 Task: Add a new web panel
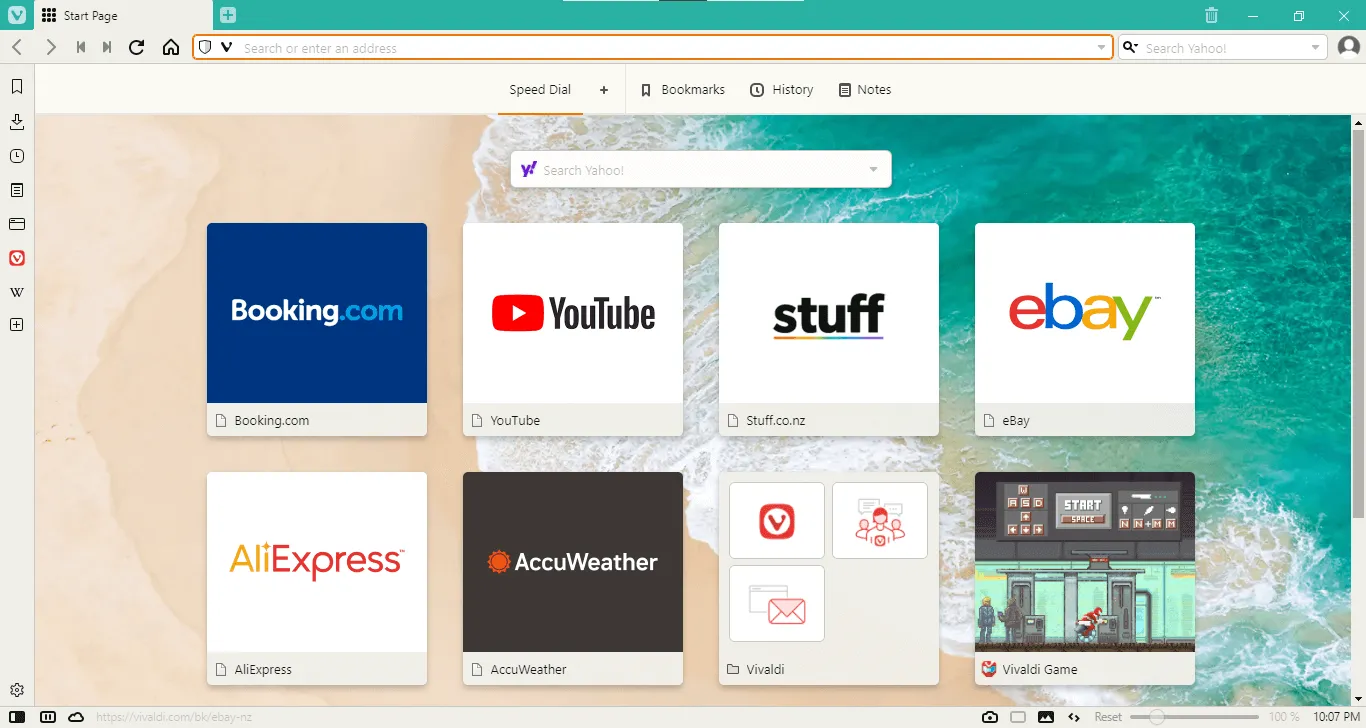[17, 325]
